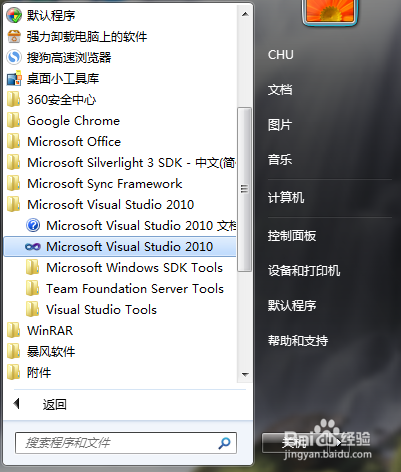Screen dimensions: 401x472
Task: Click the 附件 folder icon
Action: [14, 372]
